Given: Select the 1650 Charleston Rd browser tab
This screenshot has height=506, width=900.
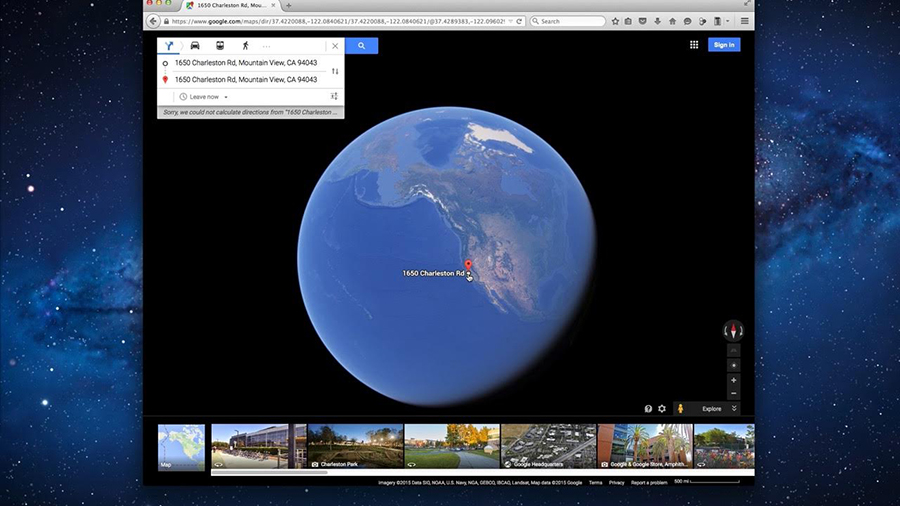Looking at the screenshot, I should [231, 5].
